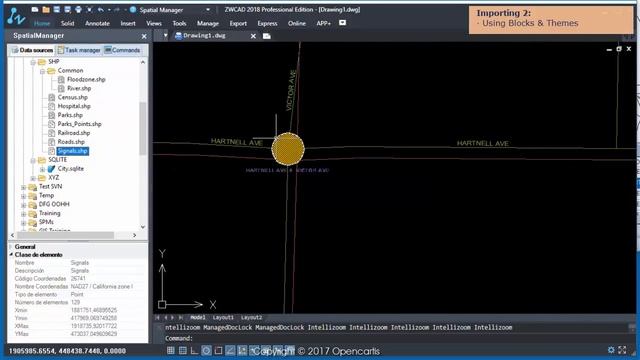This screenshot has height=360, width=640.
Task: Select Roads.shp in the tree
Action: [x=71, y=142]
